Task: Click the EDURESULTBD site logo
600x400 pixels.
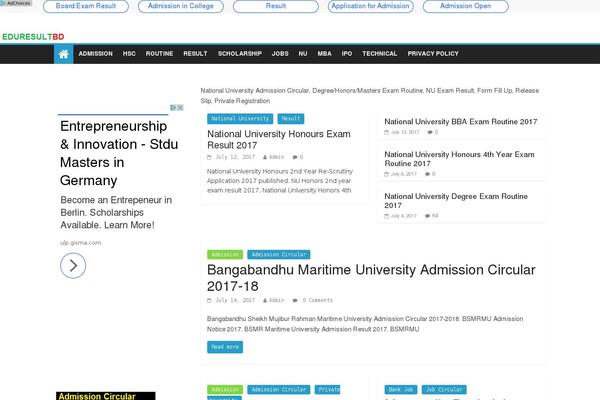Action: pyautogui.click(x=33, y=37)
